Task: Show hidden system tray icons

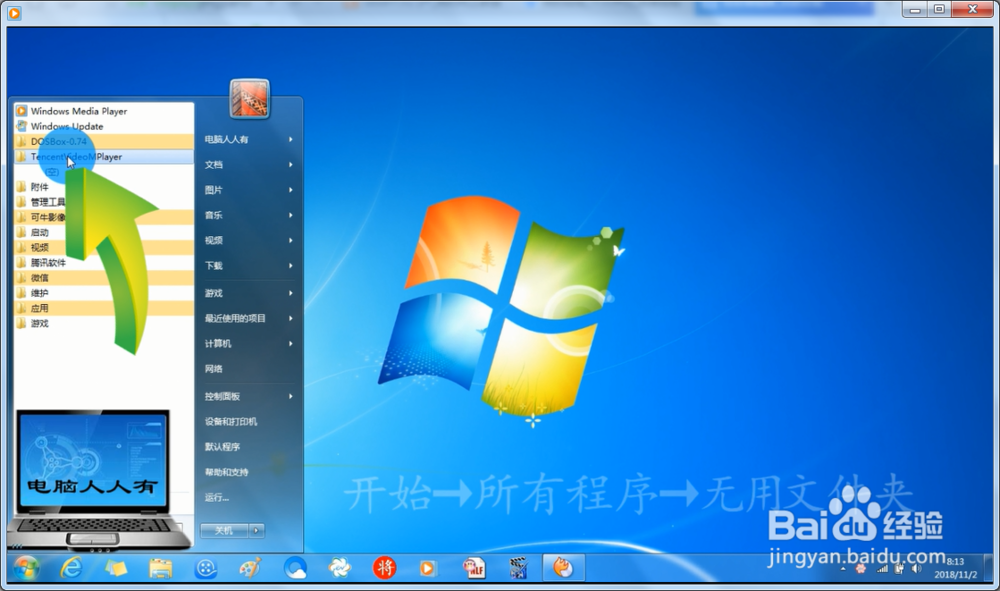Action: coord(844,568)
